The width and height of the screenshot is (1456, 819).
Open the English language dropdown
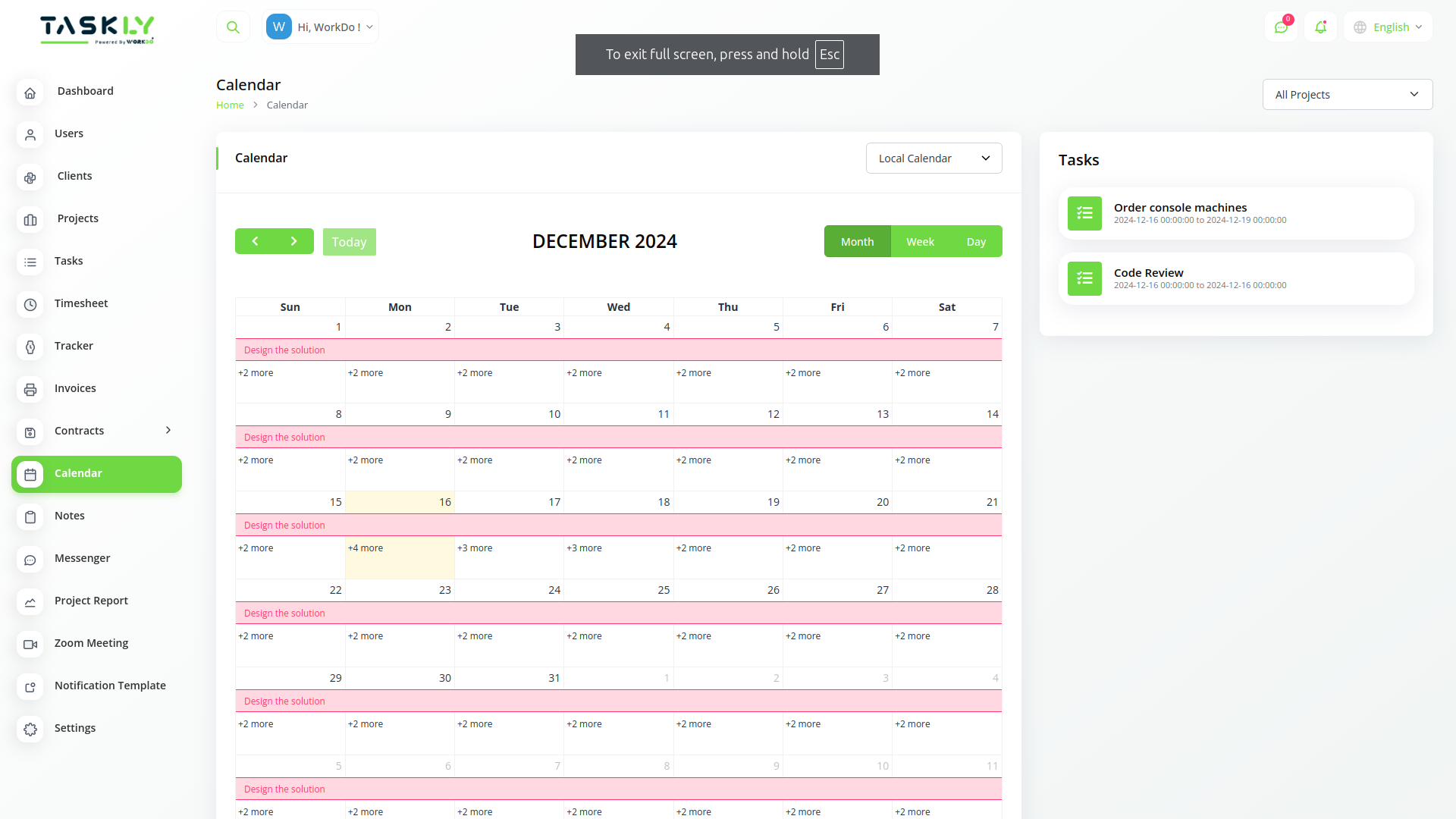tap(1389, 27)
